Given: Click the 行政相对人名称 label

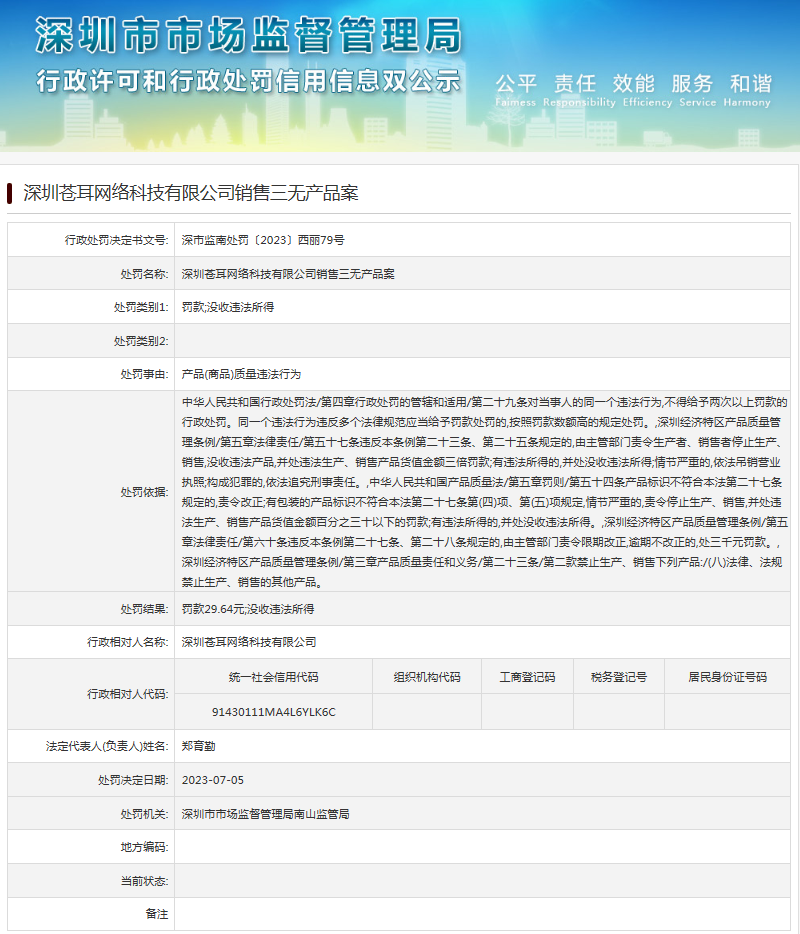Looking at the screenshot, I should (127, 642).
